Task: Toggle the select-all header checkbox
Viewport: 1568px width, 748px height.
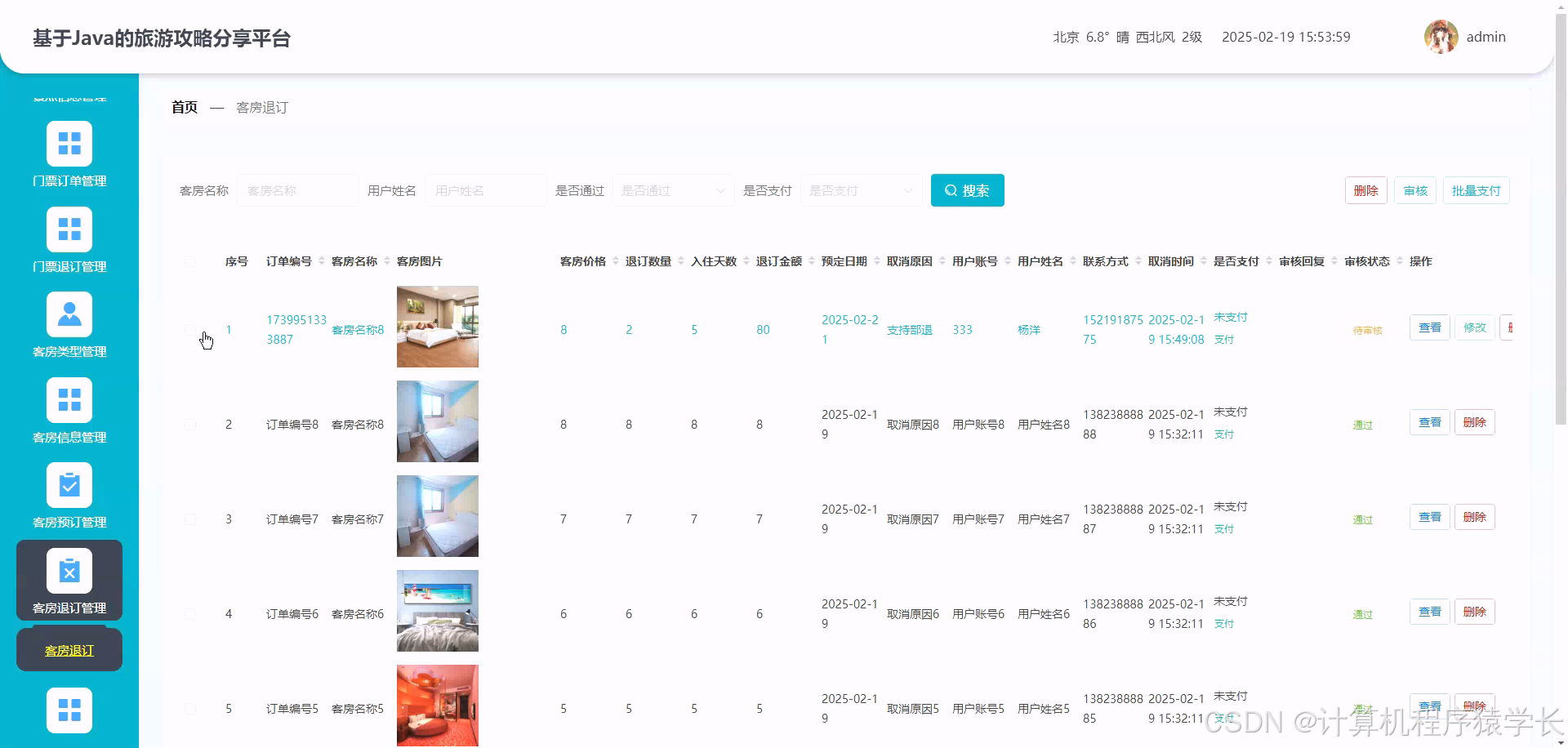Action: (x=190, y=261)
